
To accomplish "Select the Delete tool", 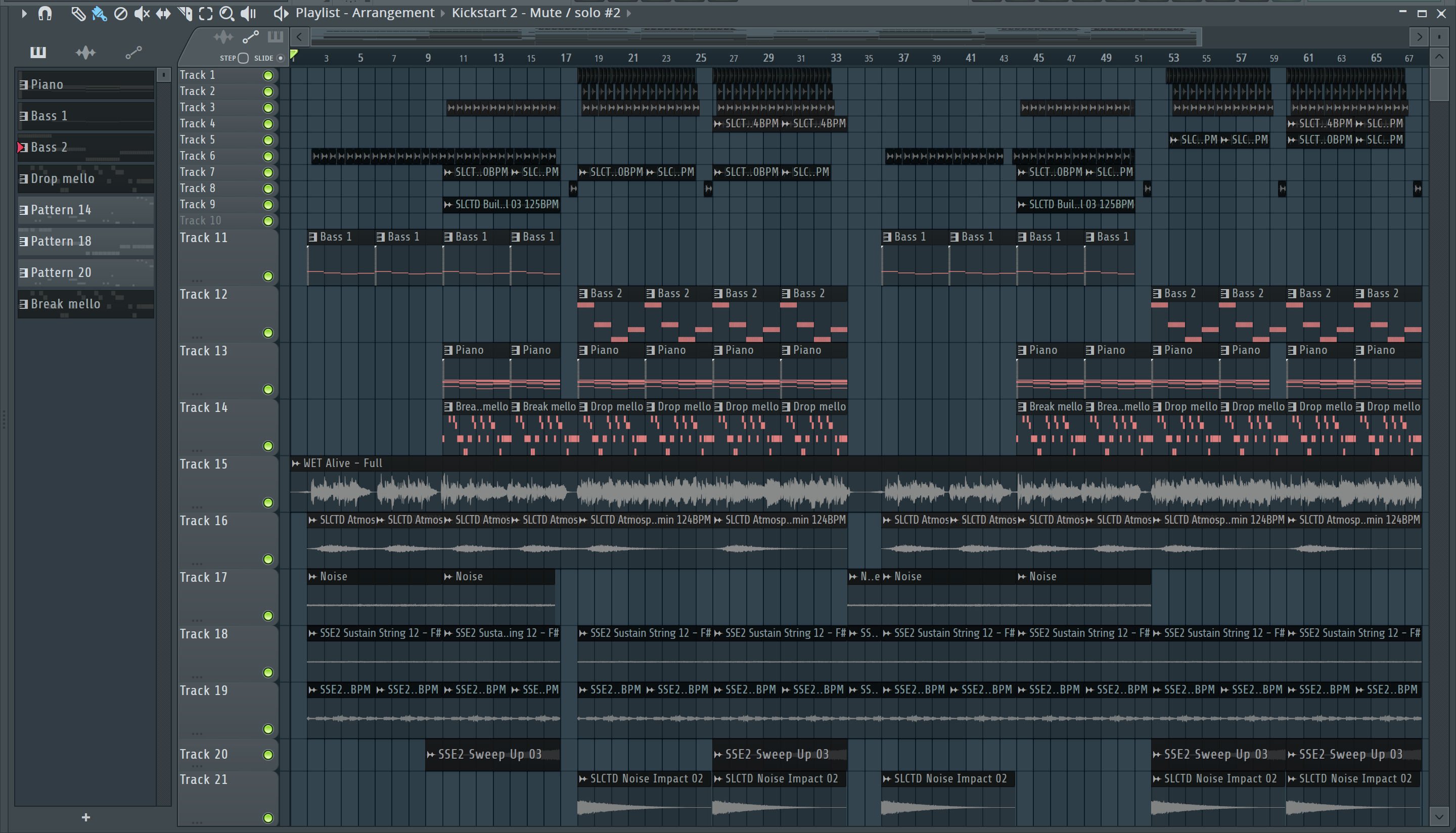I will pyautogui.click(x=120, y=13).
